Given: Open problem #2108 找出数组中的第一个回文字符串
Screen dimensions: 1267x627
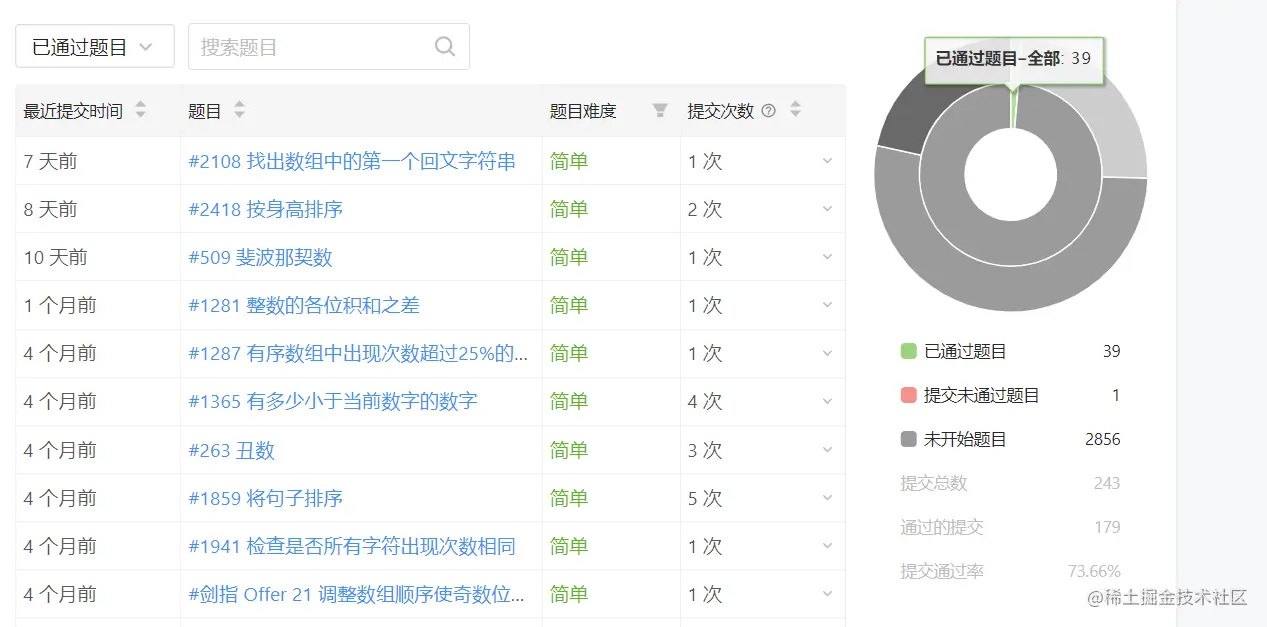Looking at the screenshot, I should [352, 161].
